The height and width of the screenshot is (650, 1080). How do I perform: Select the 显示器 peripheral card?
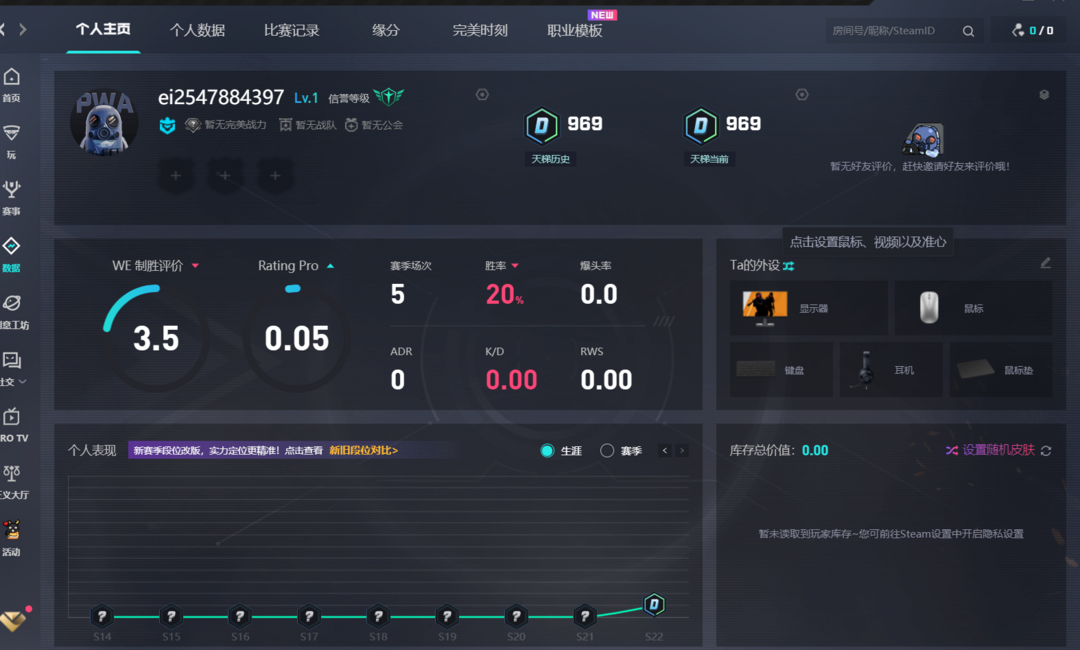tap(809, 308)
